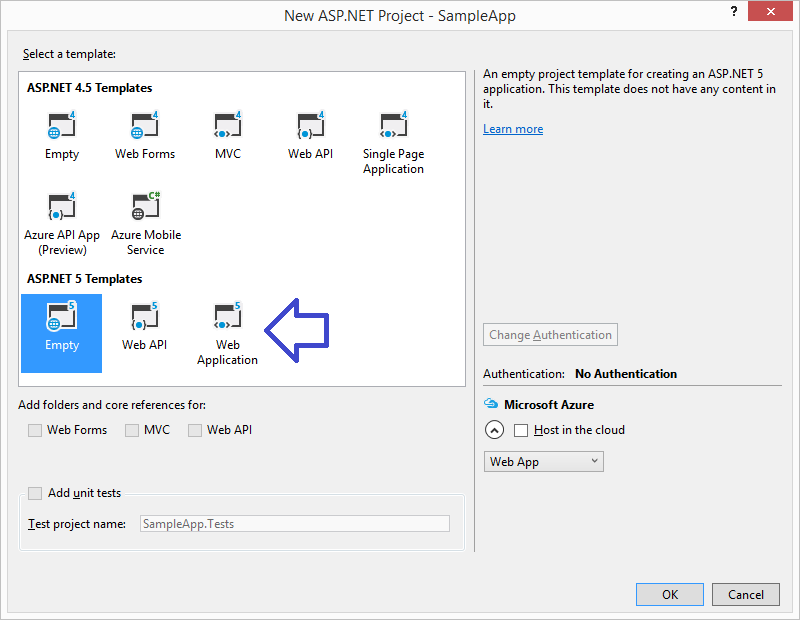This screenshot has width=800, height=620.
Task: Open the Web App dropdown
Action: pyautogui.click(x=543, y=462)
